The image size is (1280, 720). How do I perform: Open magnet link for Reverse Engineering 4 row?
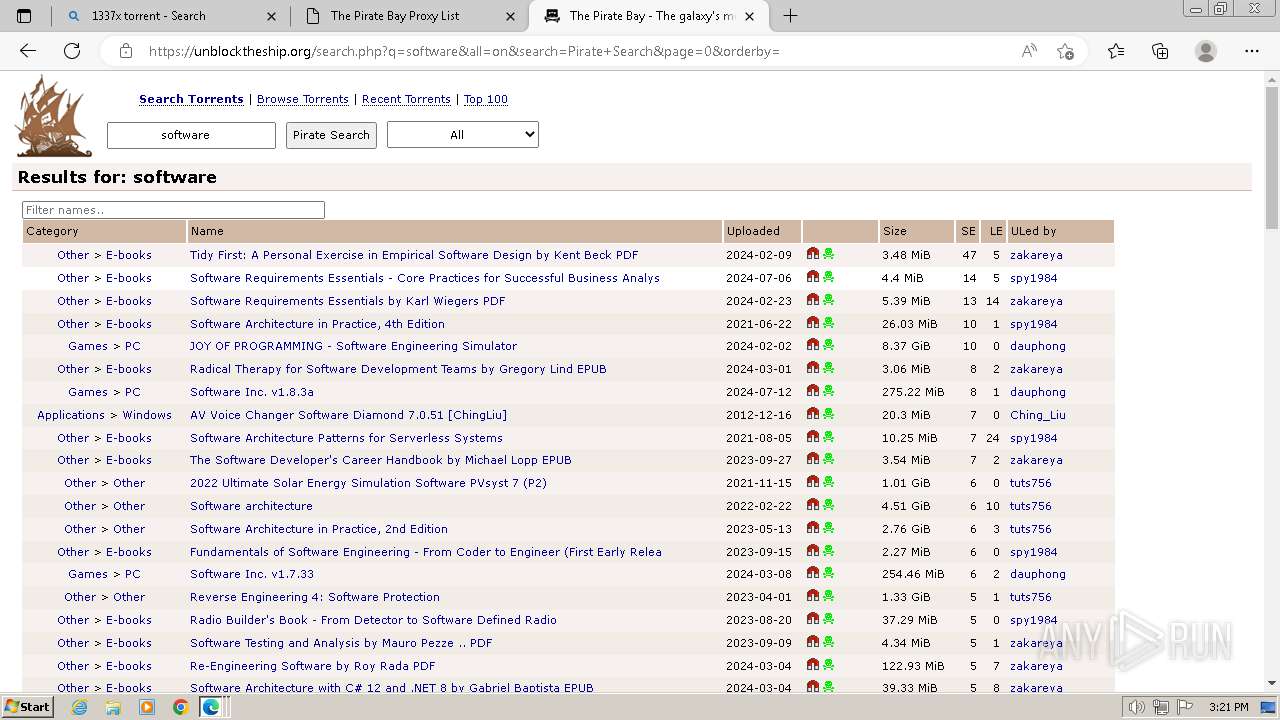pos(813,596)
